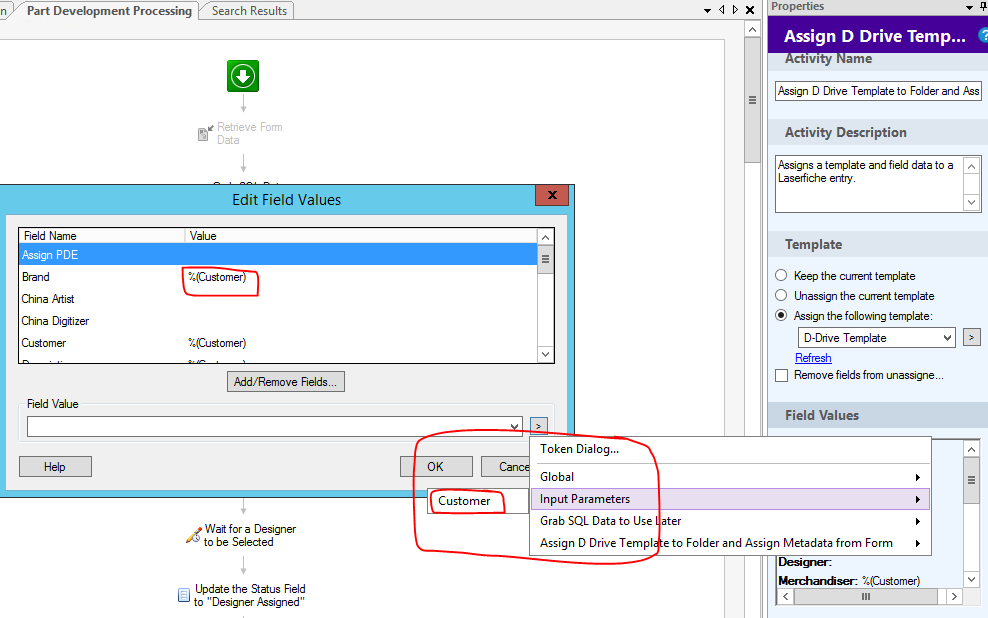
Task: Click the scroll tabs left arrow
Action: (x=721, y=10)
